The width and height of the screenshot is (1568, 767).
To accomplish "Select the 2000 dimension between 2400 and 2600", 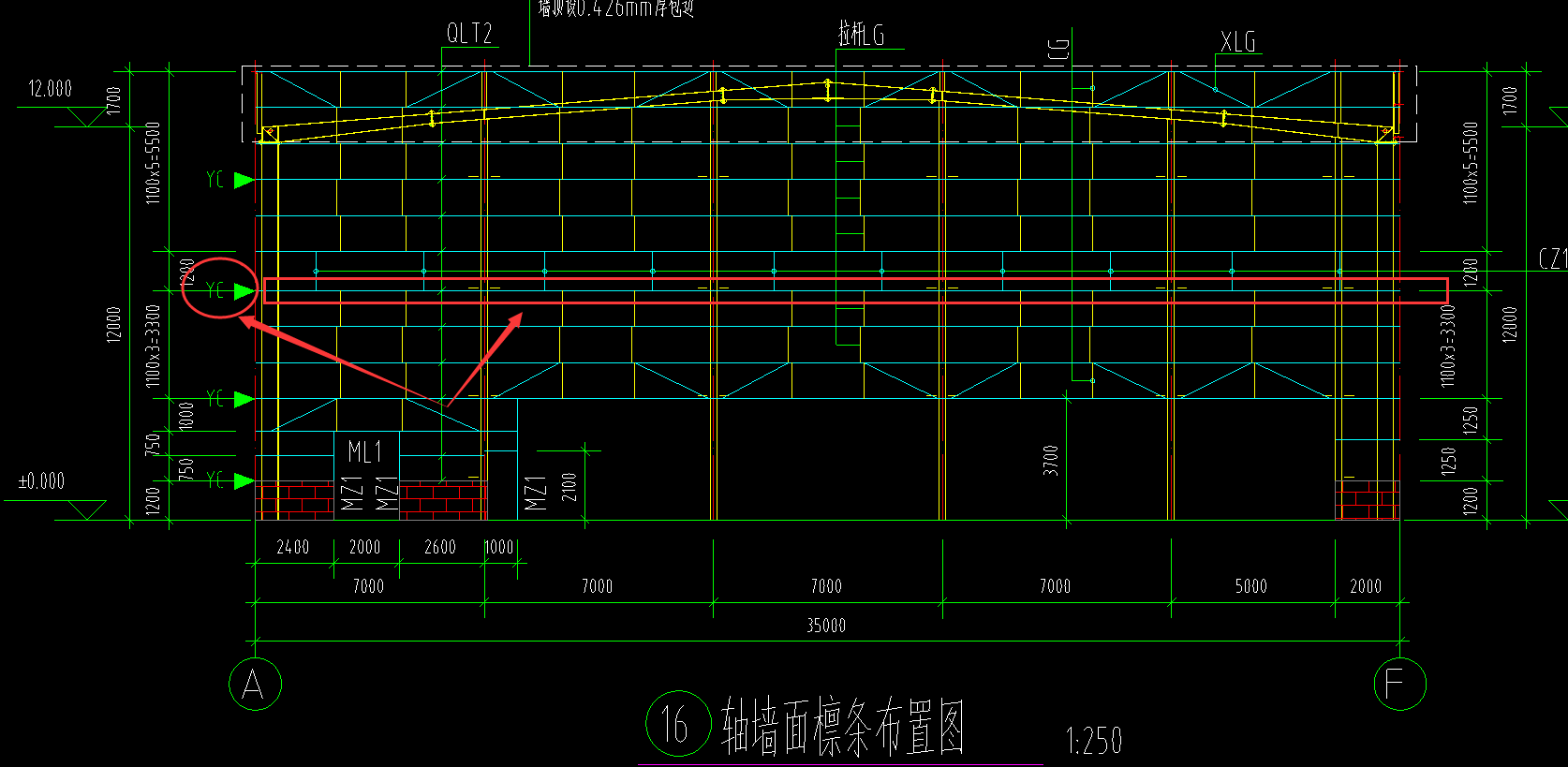I will click(364, 547).
